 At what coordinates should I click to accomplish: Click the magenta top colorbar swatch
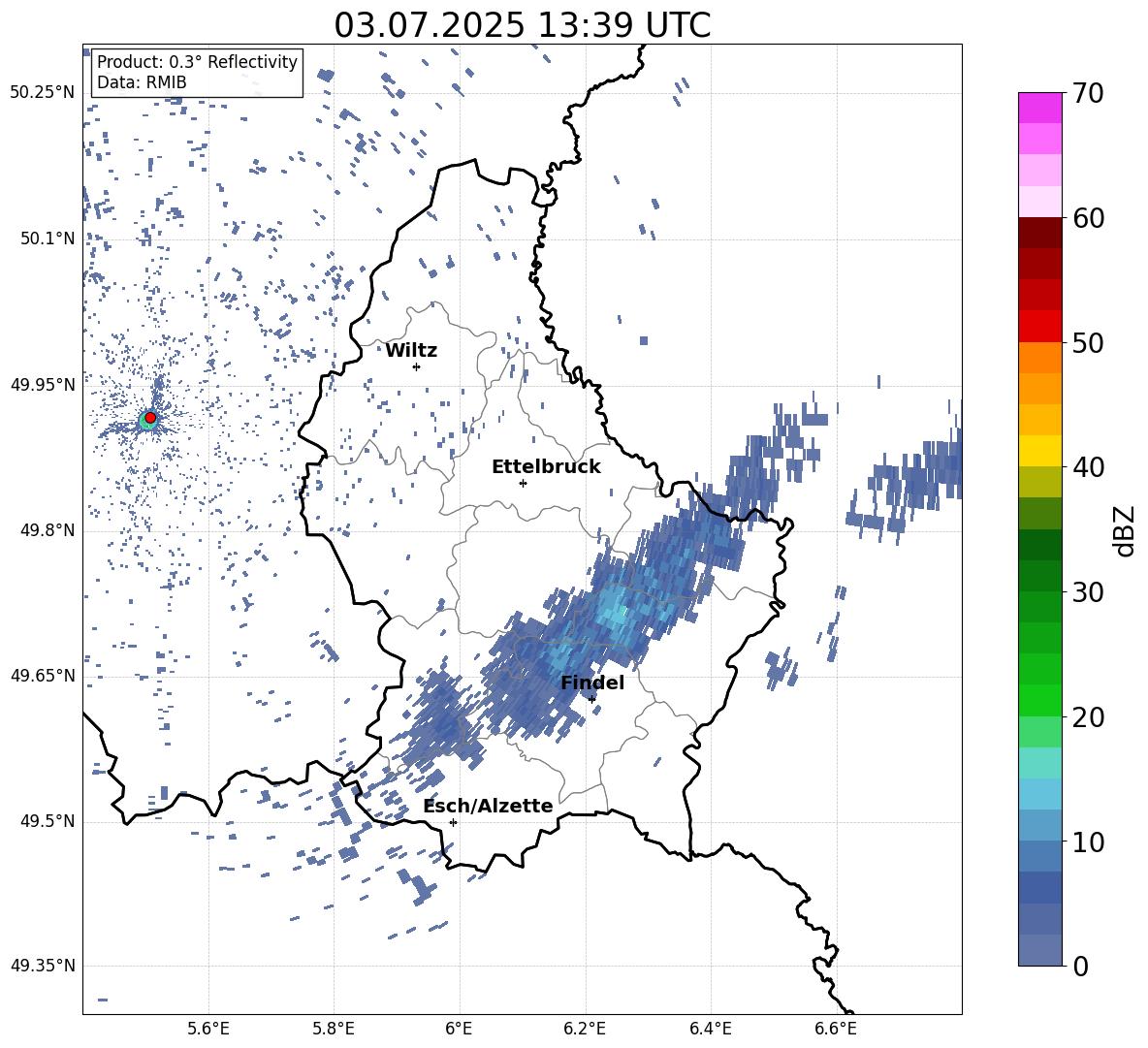(x=1040, y=109)
